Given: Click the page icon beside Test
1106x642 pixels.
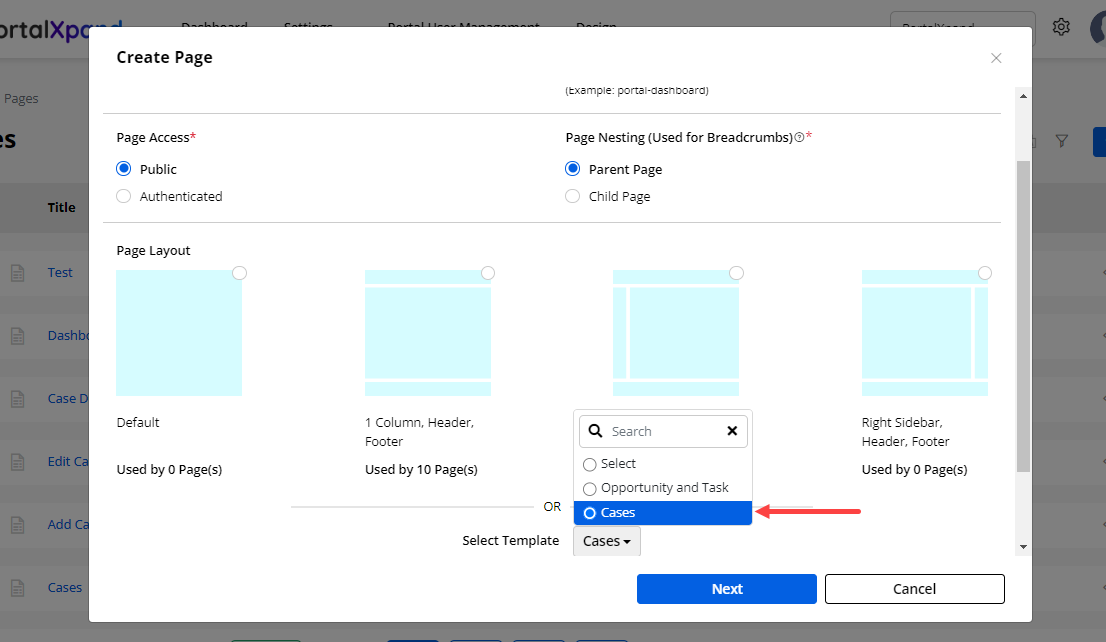Looking at the screenshot, I should (x=17, y=273).
